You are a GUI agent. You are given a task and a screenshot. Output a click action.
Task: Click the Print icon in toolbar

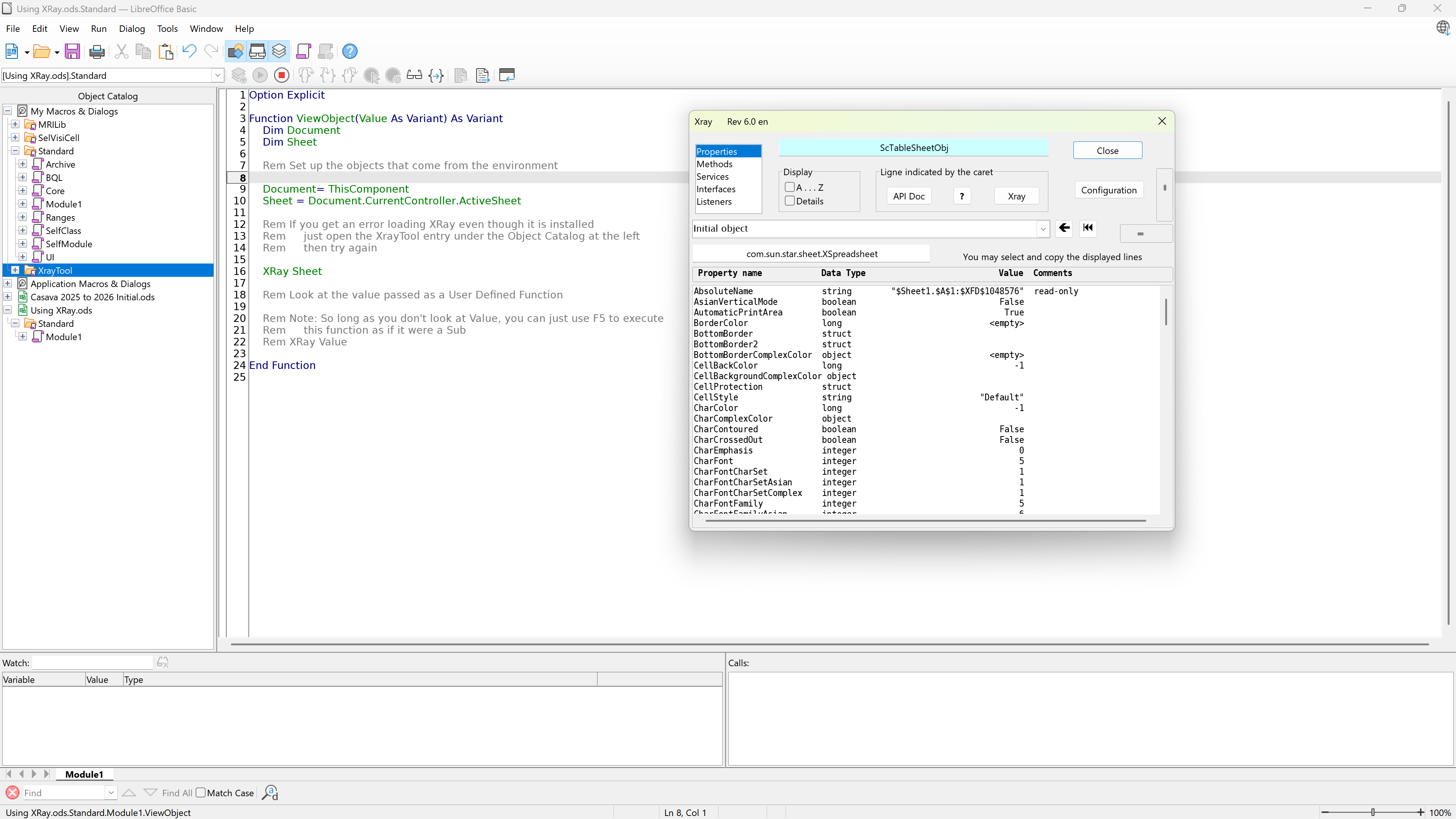coord(97,52)
